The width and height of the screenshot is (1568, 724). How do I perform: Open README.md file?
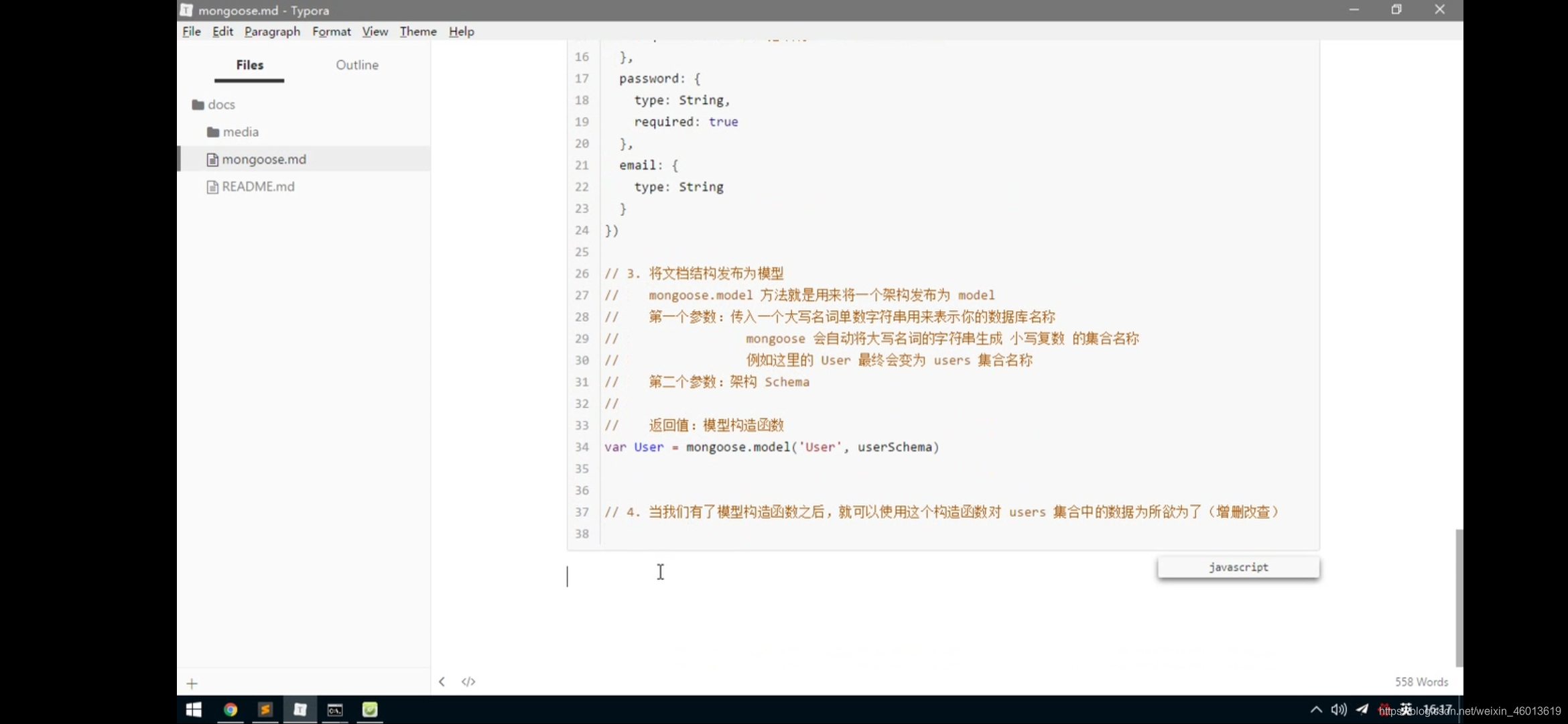click(x=257, y=187)
